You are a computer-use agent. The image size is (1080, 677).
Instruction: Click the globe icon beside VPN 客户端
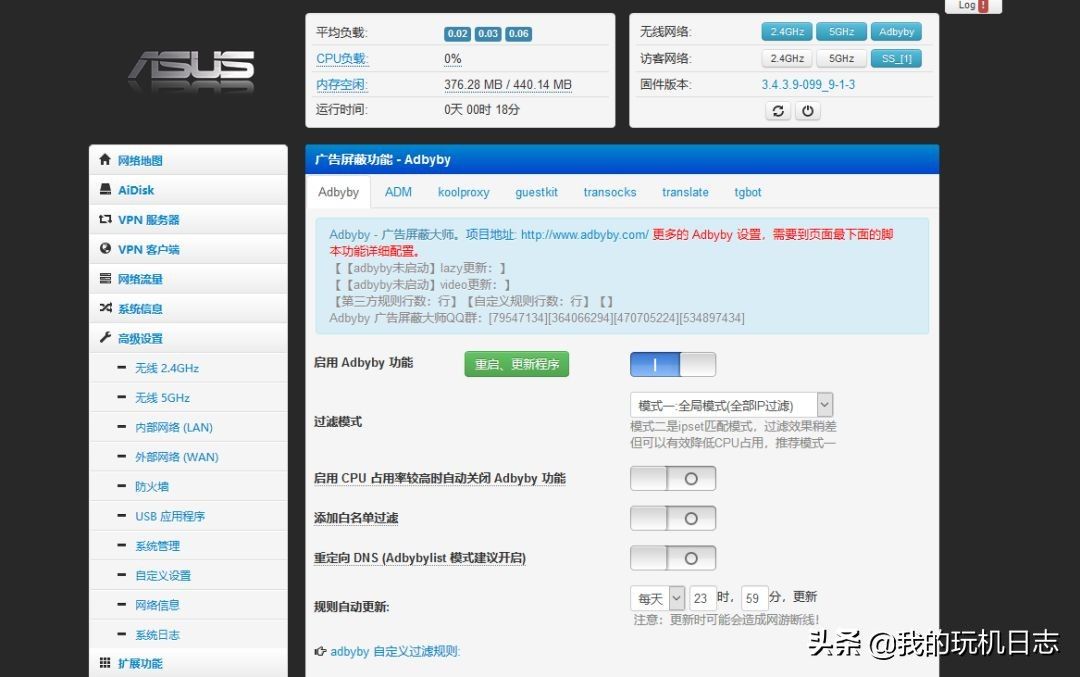pyautogui.click(x=105, y=249)
